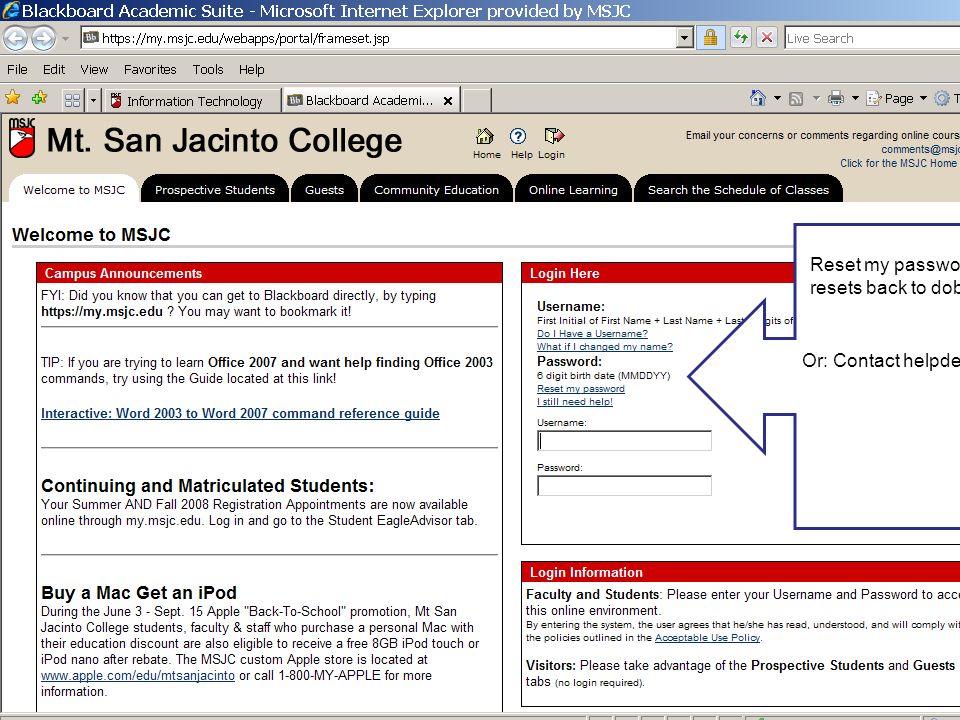Open Word 2003 to 2007 reference guide link
960x720 pixels.
(x=240, y=413)
